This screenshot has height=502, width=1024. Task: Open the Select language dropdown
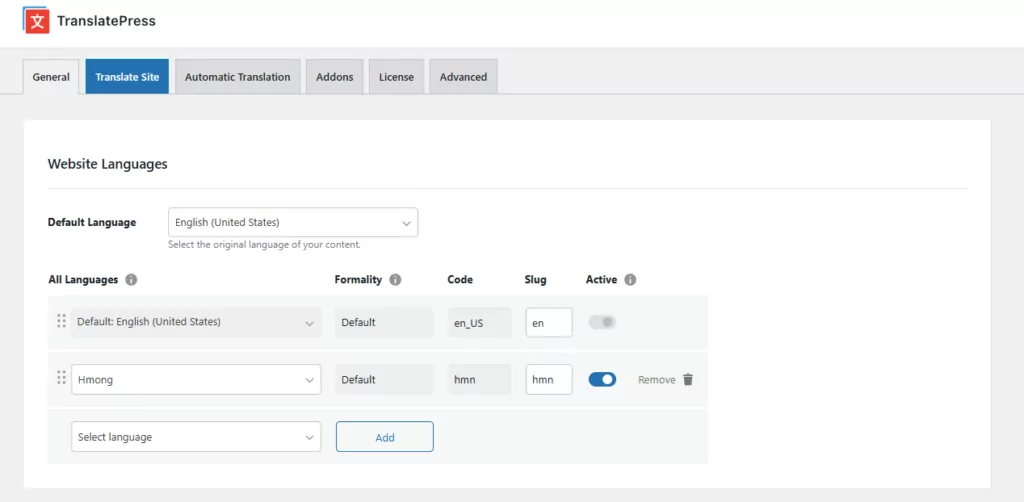[196, 437]
